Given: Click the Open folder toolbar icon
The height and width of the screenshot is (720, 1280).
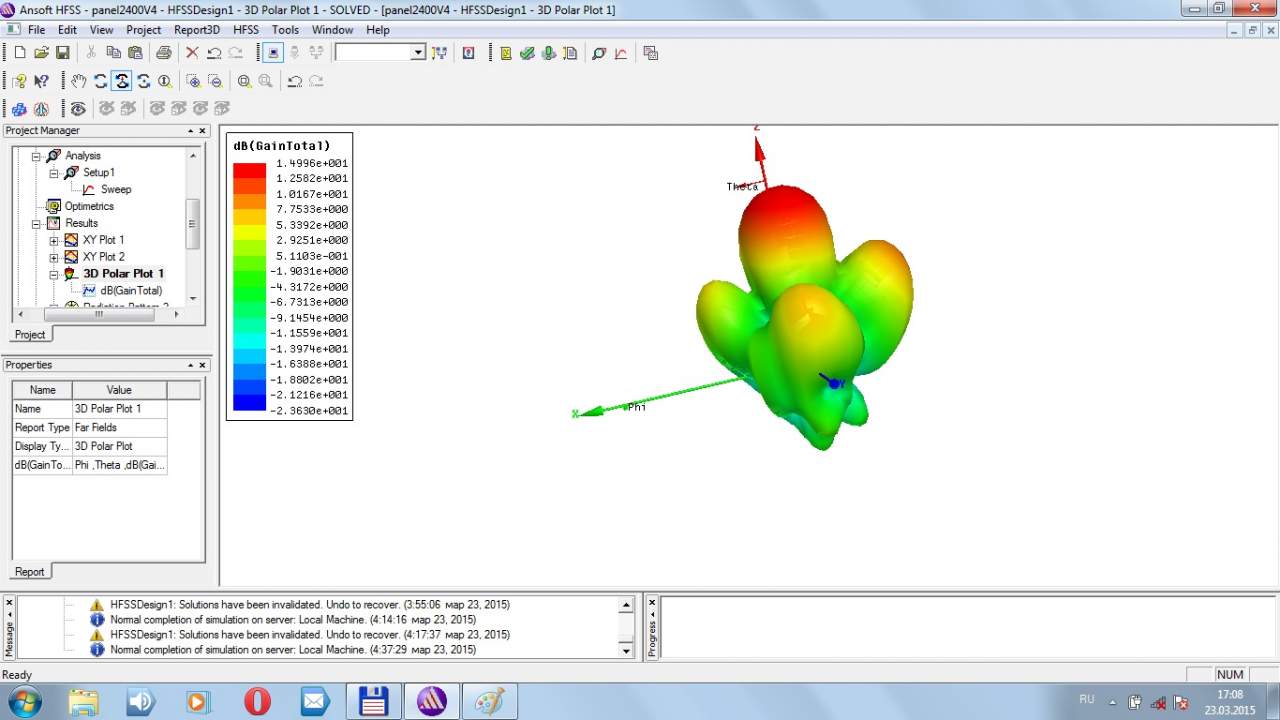Looking at the screenshot, I should (41, 53).
